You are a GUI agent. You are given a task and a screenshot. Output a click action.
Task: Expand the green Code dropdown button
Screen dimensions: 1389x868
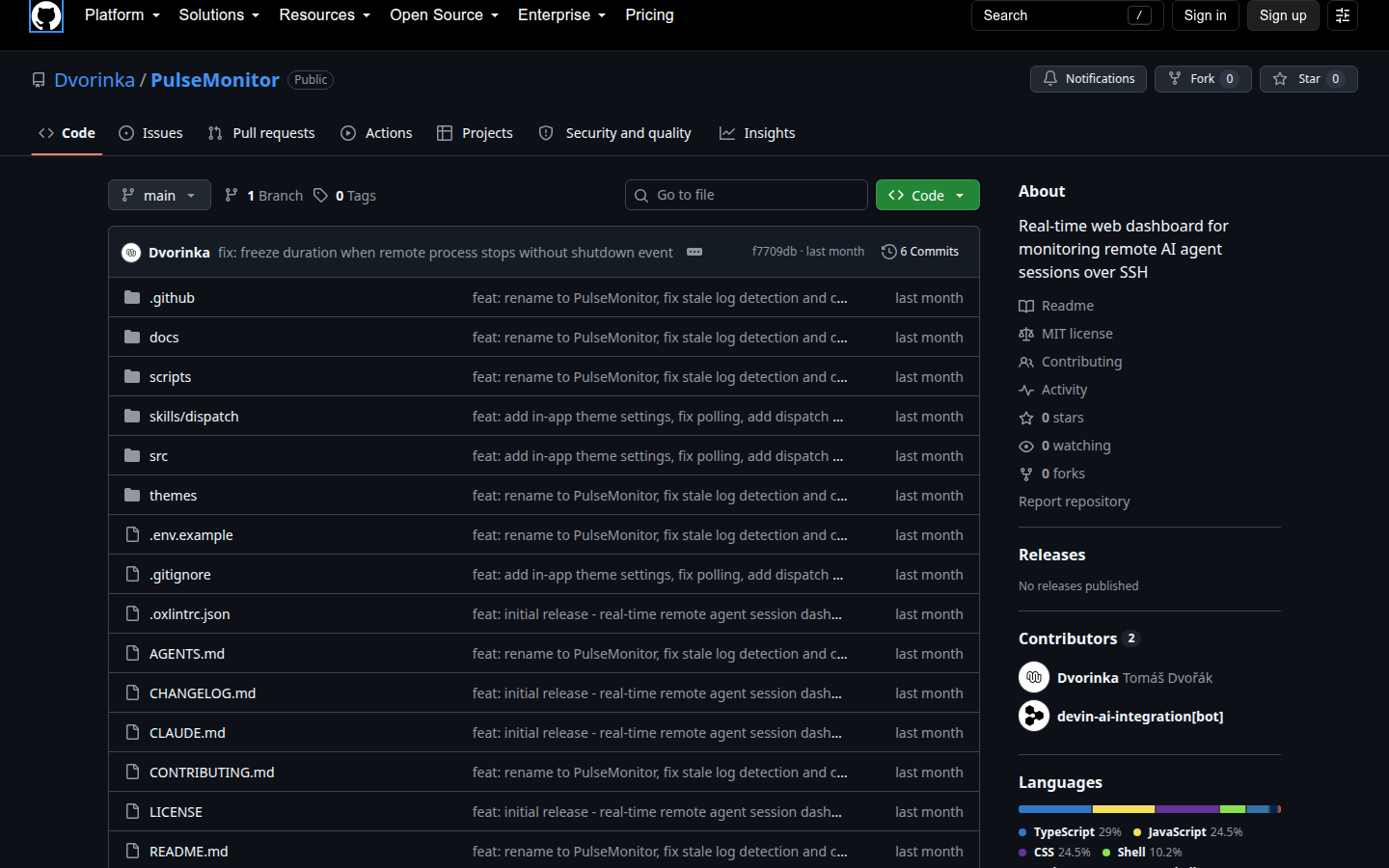point(927,195)
